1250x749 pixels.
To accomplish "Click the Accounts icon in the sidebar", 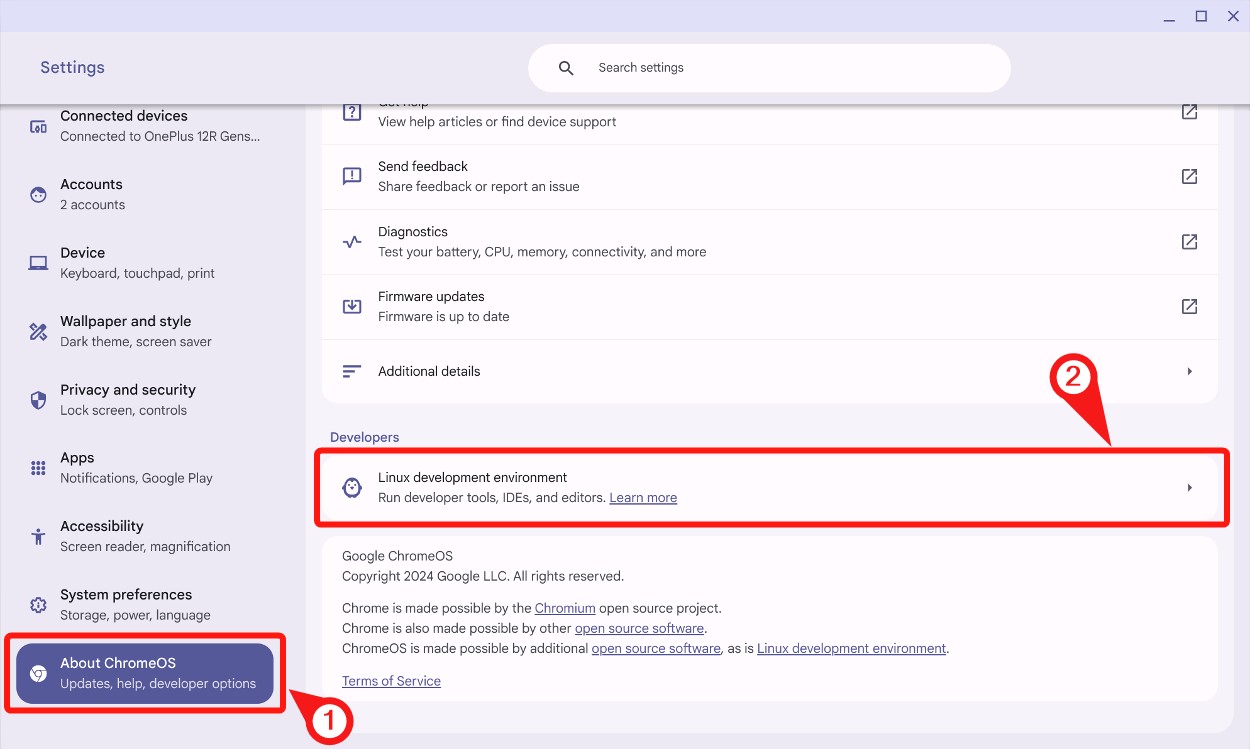I will tap(37, 194).
